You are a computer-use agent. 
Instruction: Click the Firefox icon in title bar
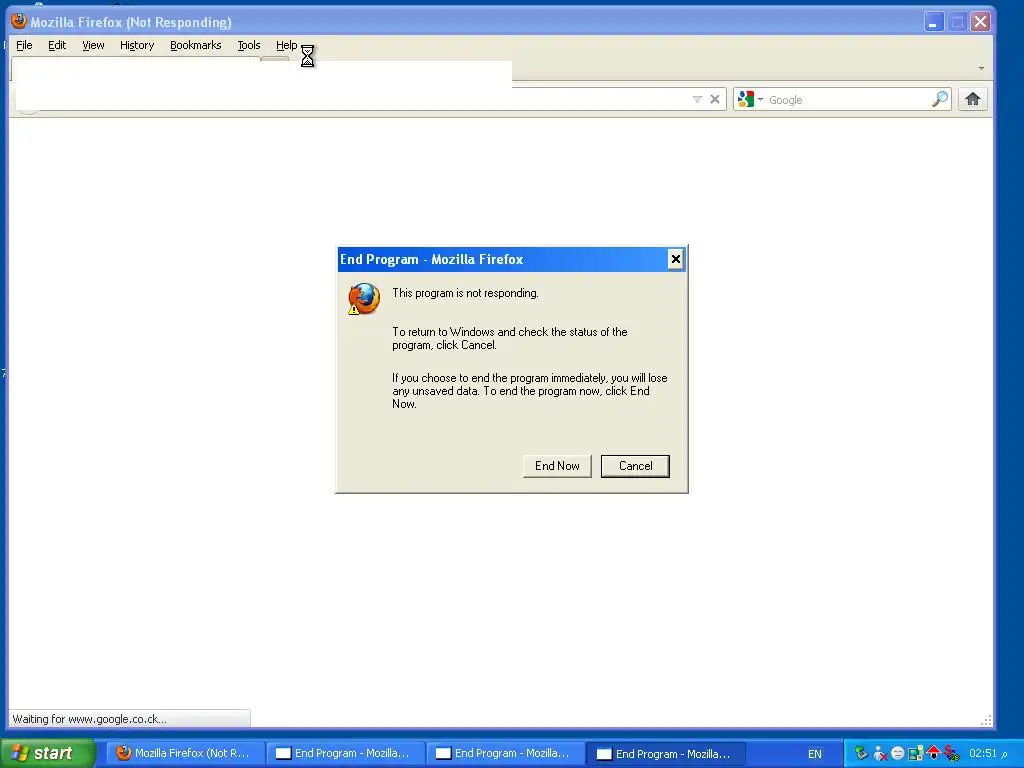[x=18, y=21]
